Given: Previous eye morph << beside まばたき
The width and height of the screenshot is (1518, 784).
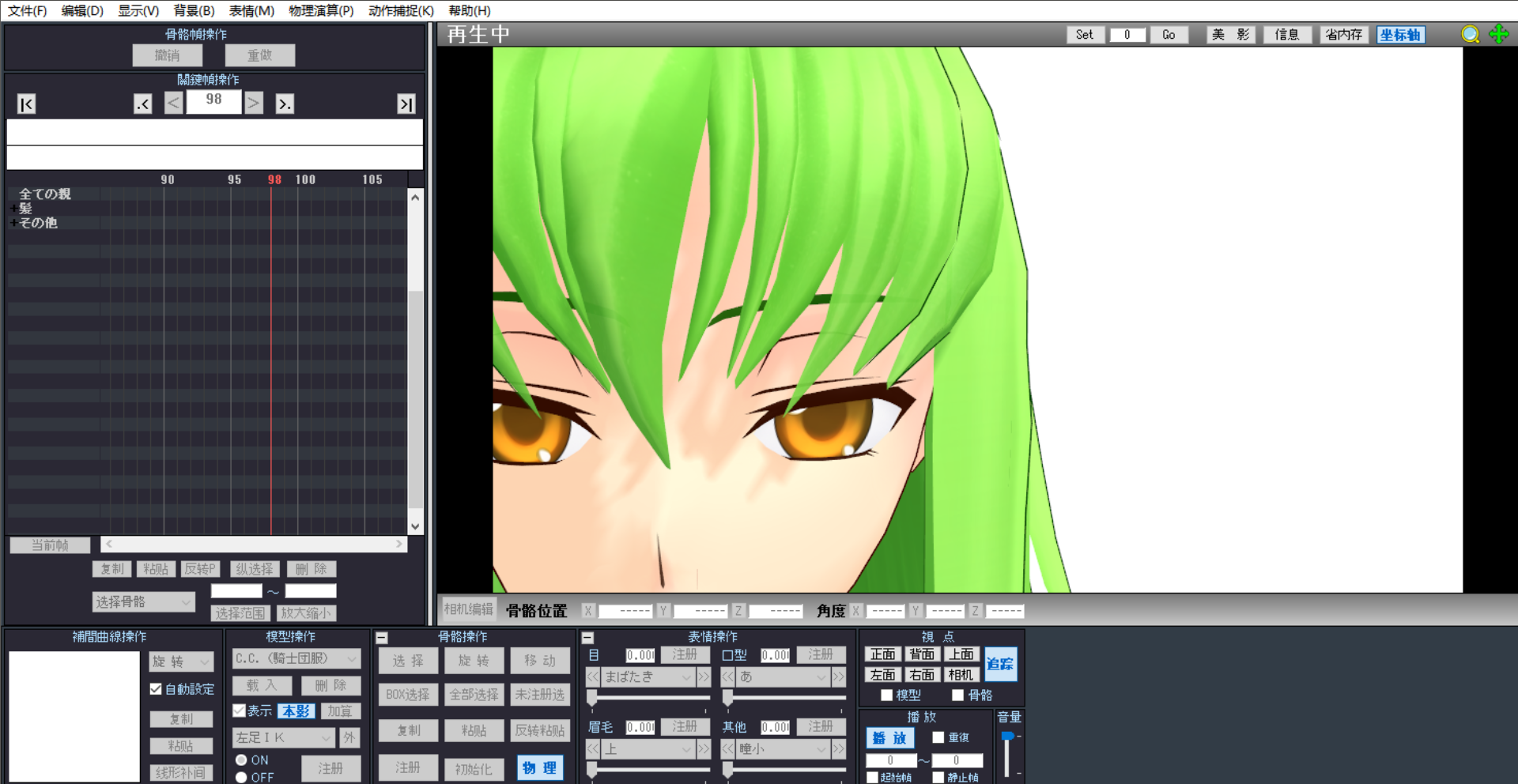Looking at the screenshot, I should (x=592, y=677).
